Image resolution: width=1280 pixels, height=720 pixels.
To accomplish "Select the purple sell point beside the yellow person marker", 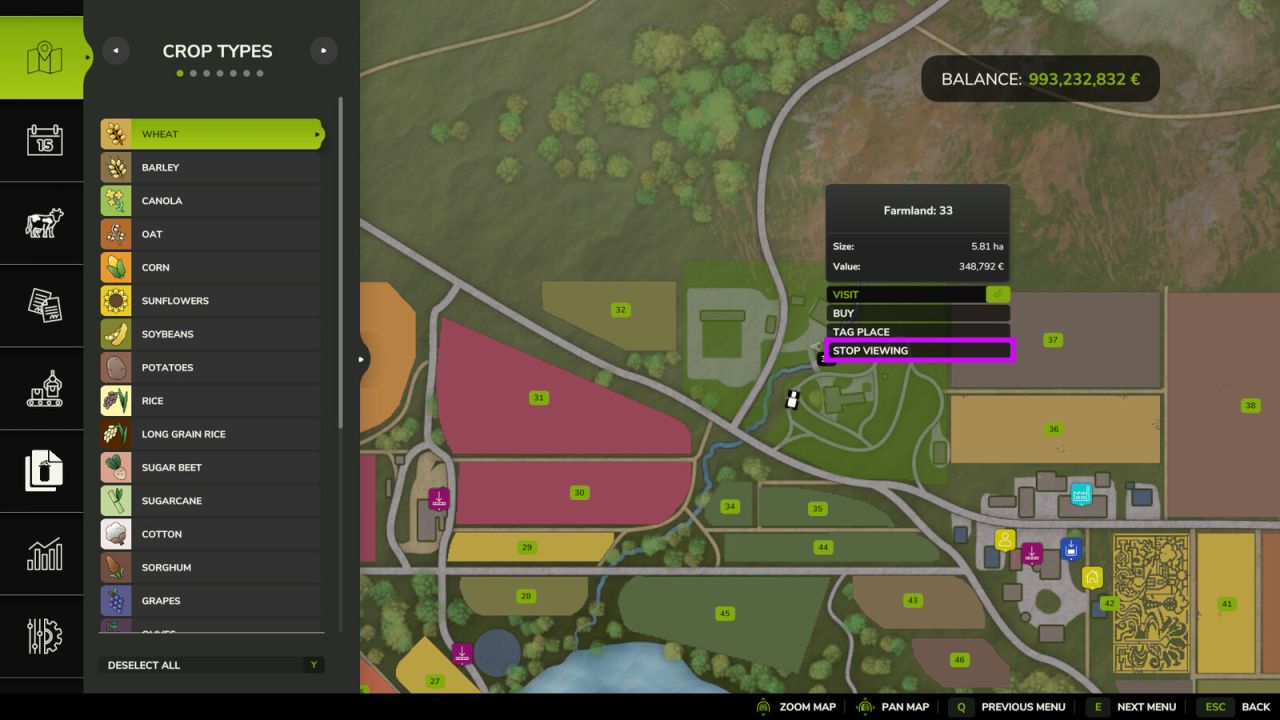I will (1032, 553).
